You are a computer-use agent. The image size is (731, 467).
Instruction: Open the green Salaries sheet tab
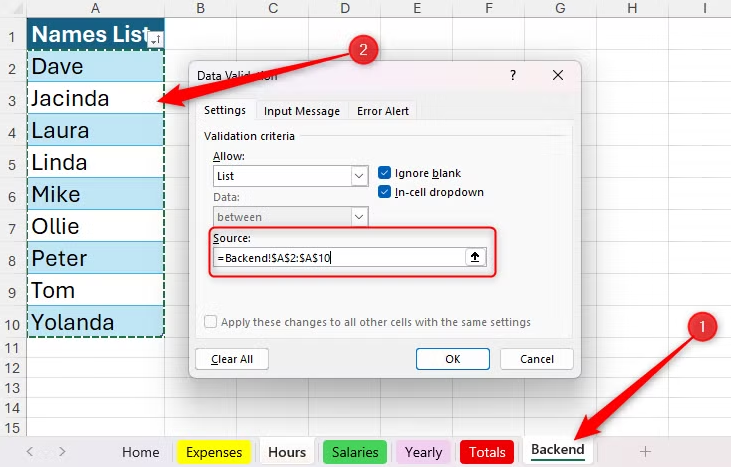[355, 452]
